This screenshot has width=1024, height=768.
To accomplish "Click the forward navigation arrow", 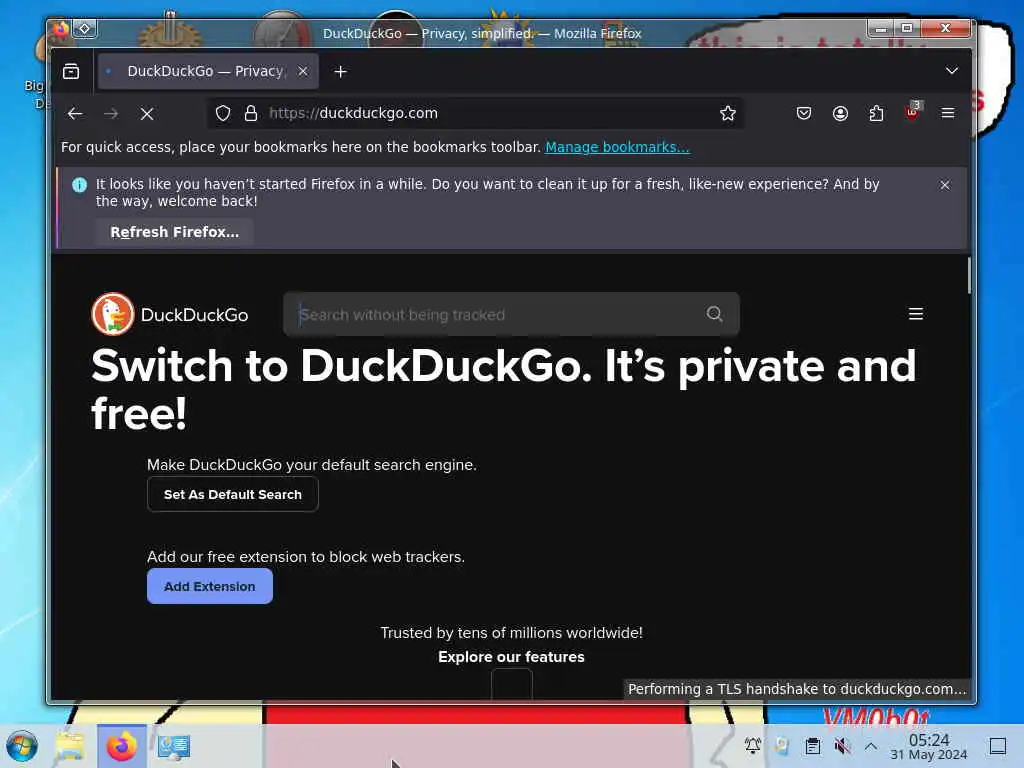I will (x=111, y=114).
